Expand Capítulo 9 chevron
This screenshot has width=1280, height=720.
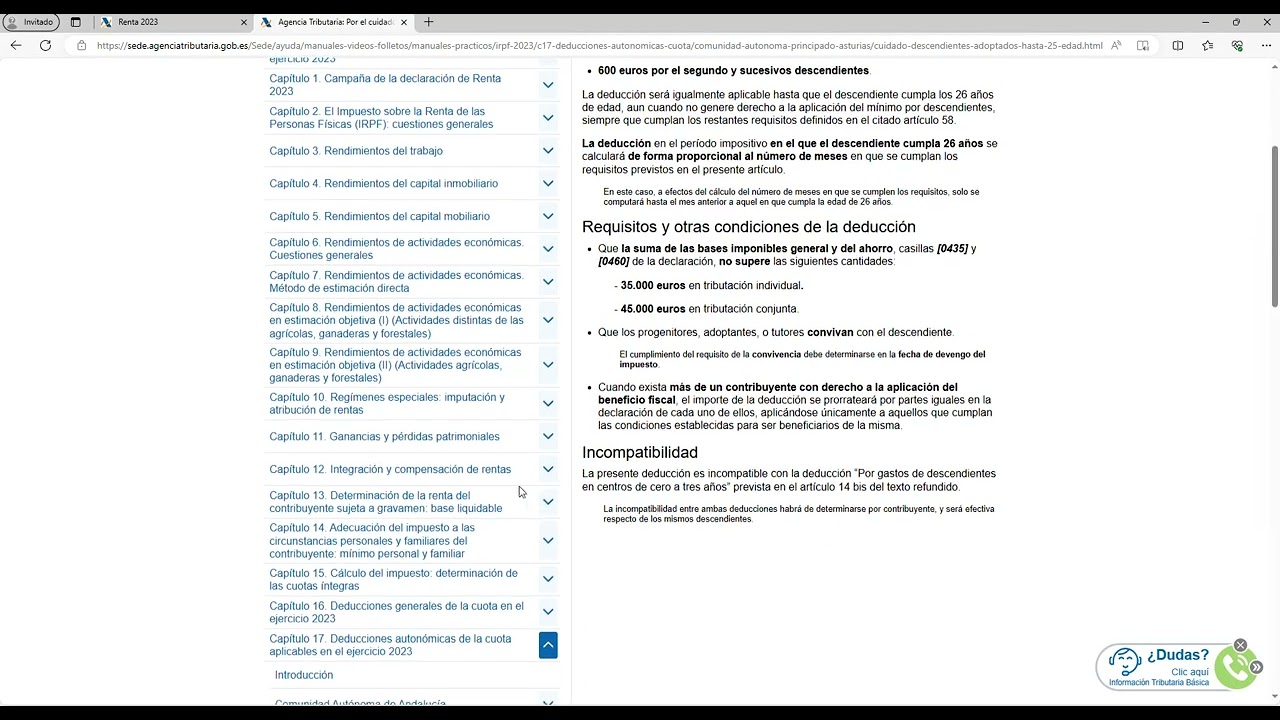point(548,365)
